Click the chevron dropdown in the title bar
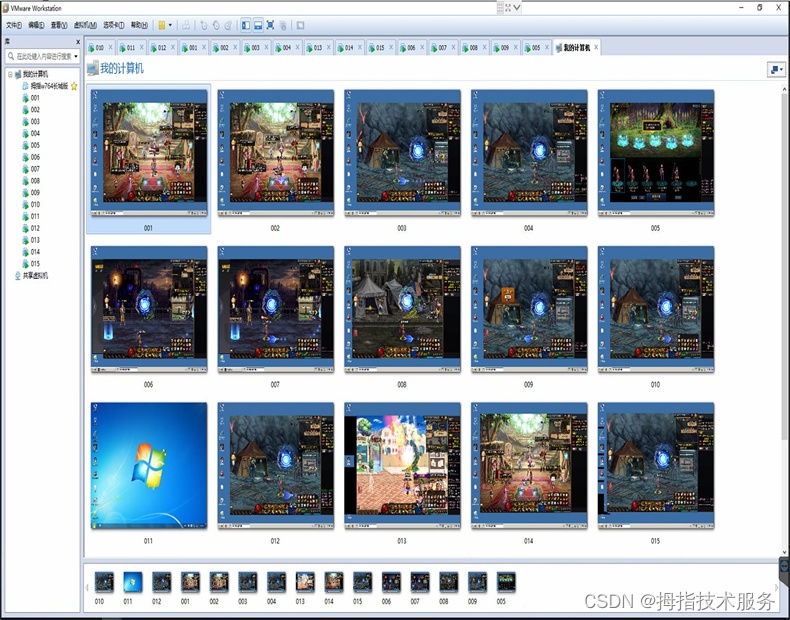790x620 pixels. click(x=516, y=8)
